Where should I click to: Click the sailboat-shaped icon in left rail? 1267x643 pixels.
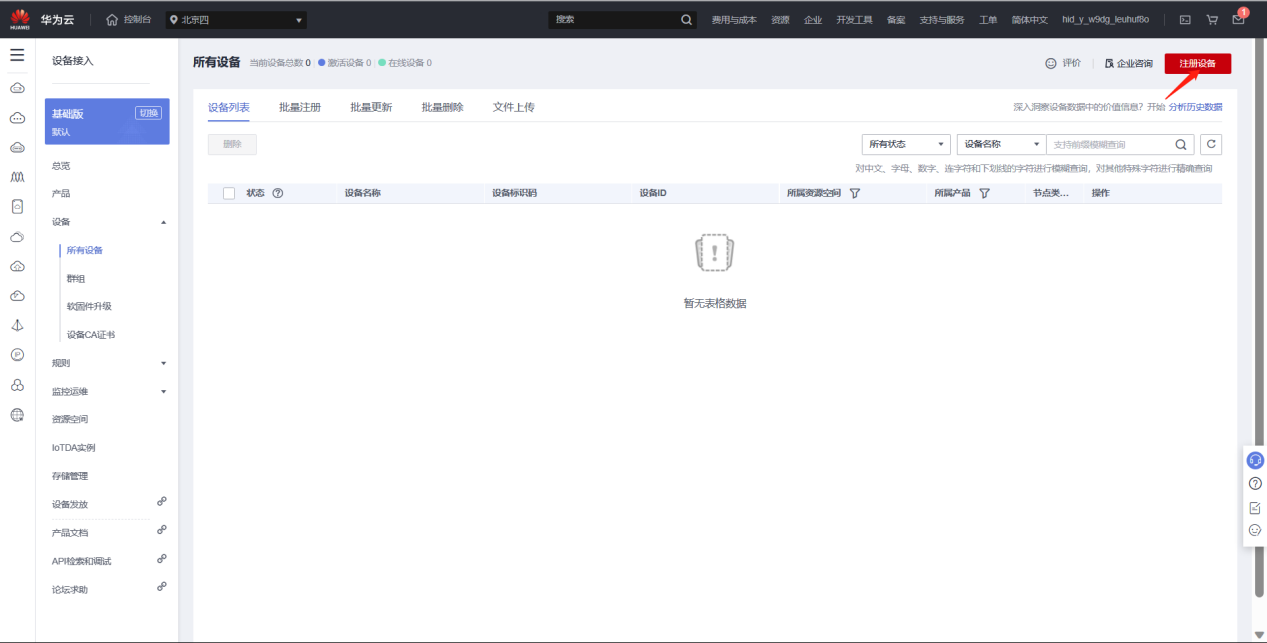click(17, 325)
